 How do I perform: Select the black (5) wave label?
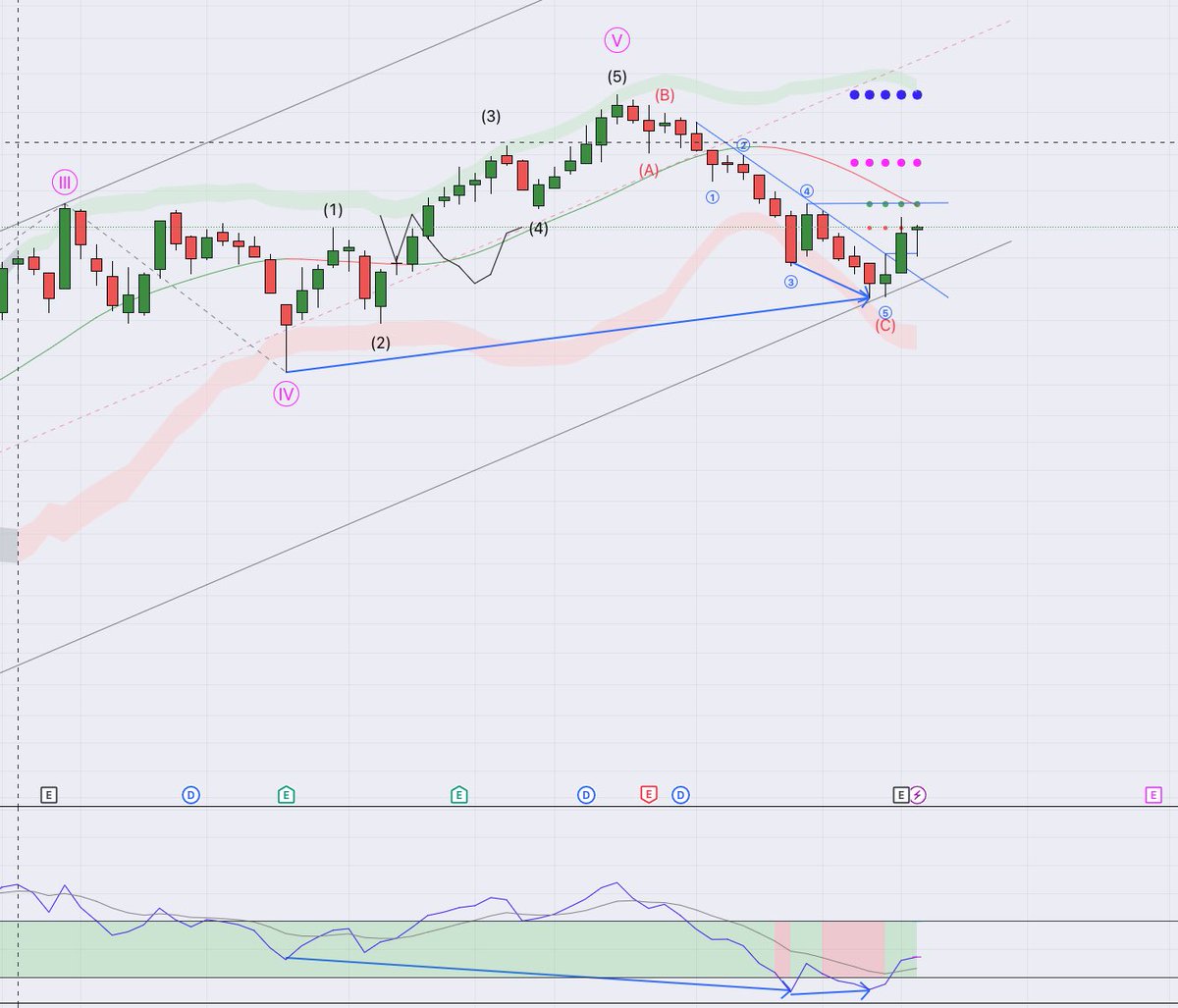(x=616, y=77)
